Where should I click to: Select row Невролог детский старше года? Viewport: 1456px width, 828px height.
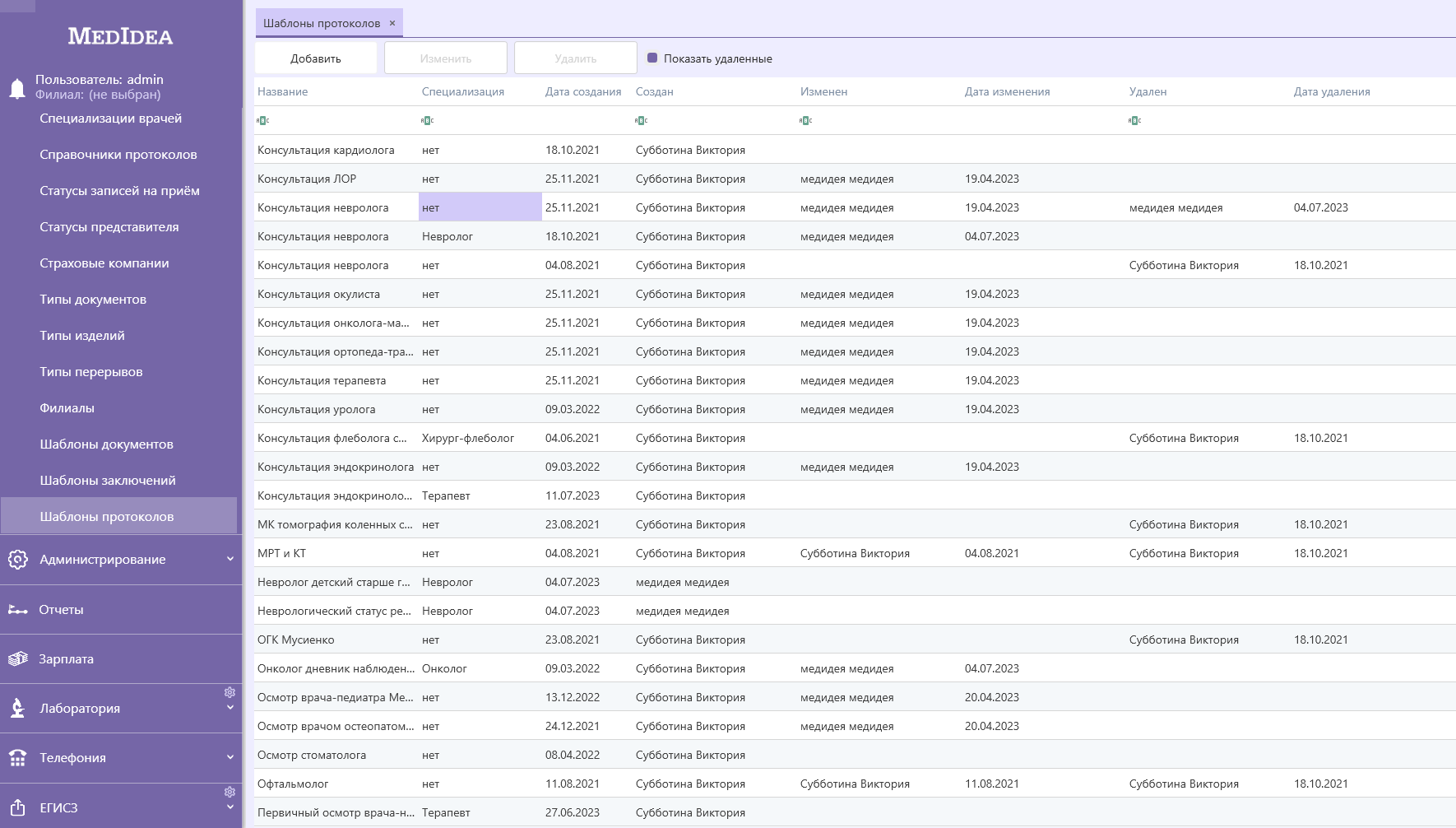(856, 582)
